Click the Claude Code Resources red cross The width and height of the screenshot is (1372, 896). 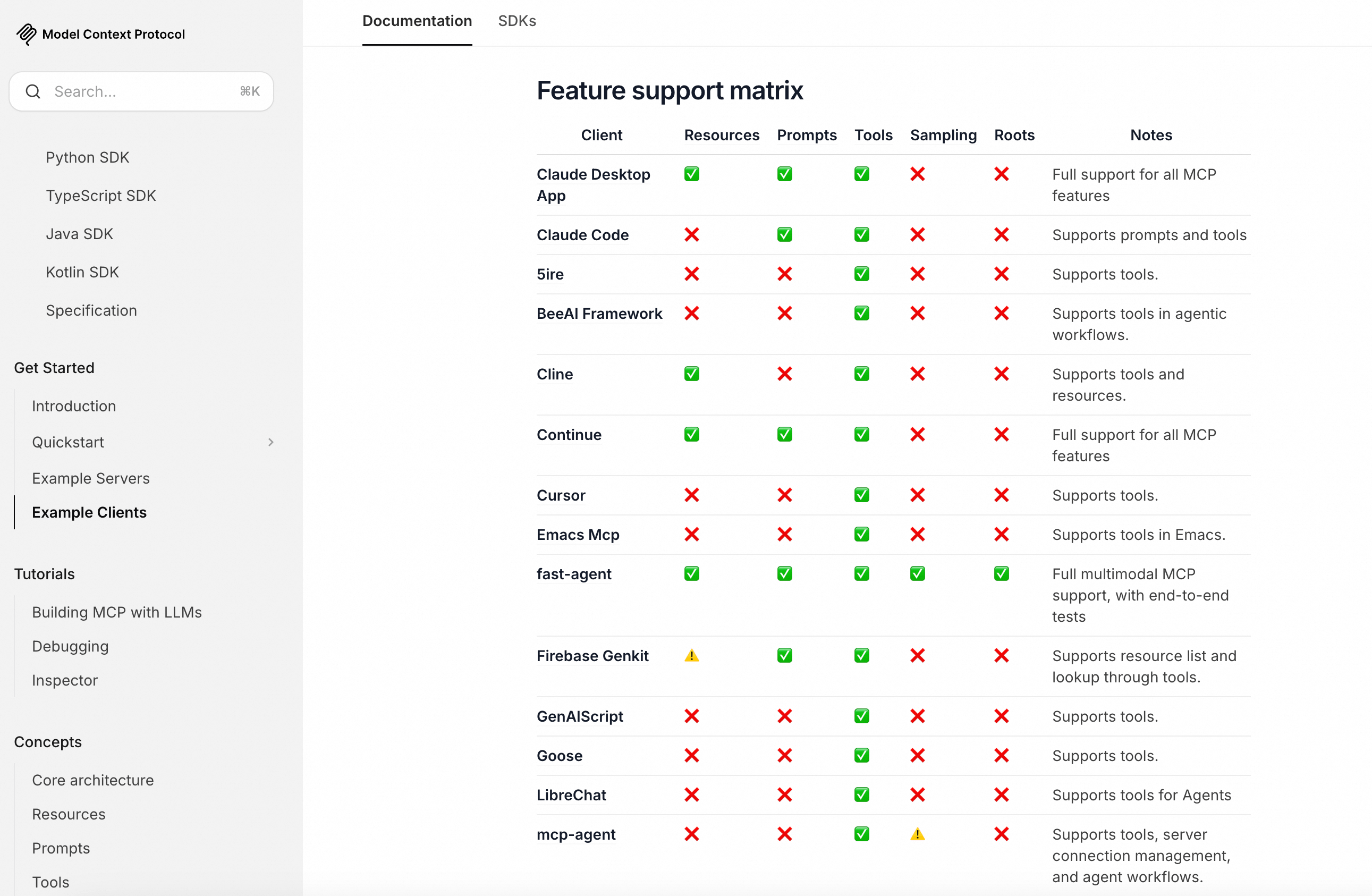pos(691,235)
